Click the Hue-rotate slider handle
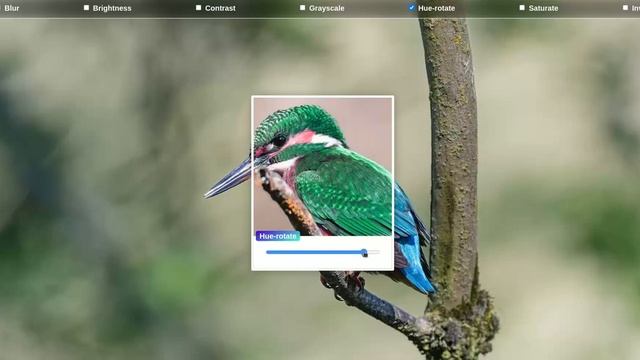640x360 pixels. (x=364, y=253)
